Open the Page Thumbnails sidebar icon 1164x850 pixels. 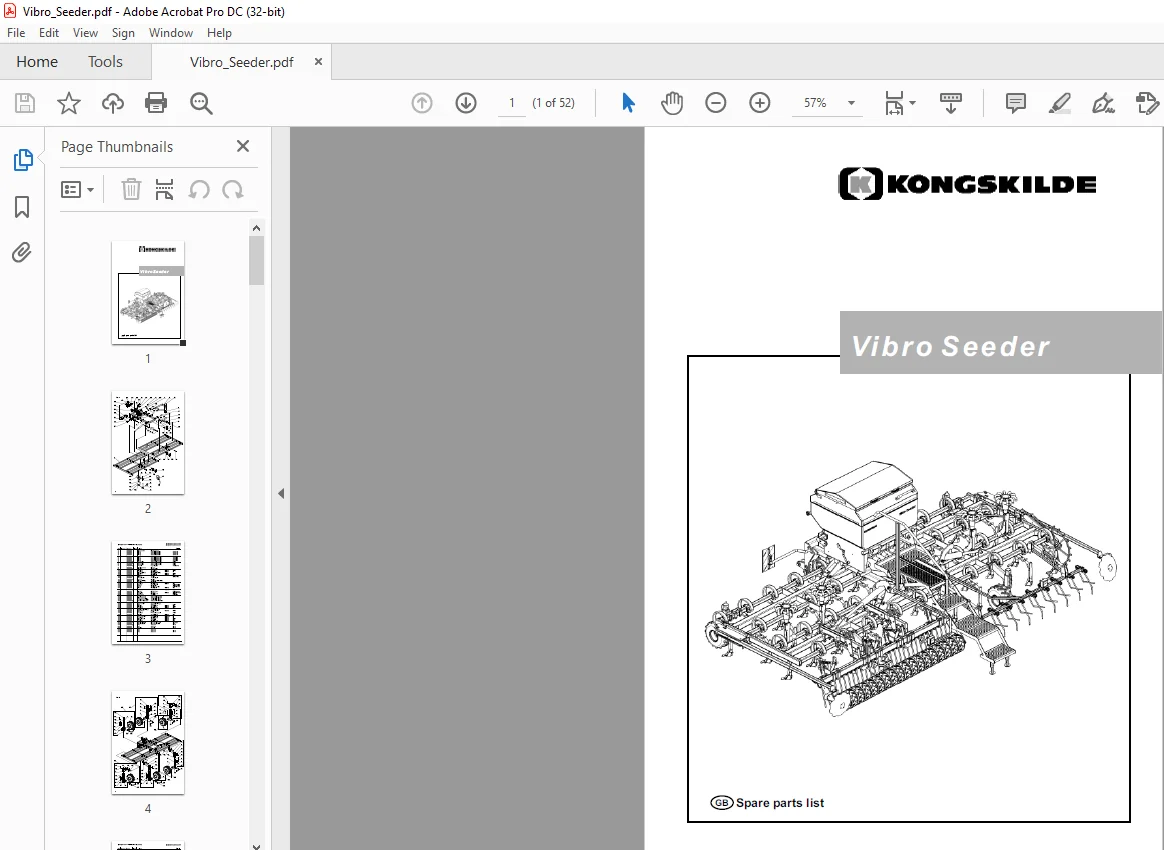pyautogui.click(x=23, y=160)
